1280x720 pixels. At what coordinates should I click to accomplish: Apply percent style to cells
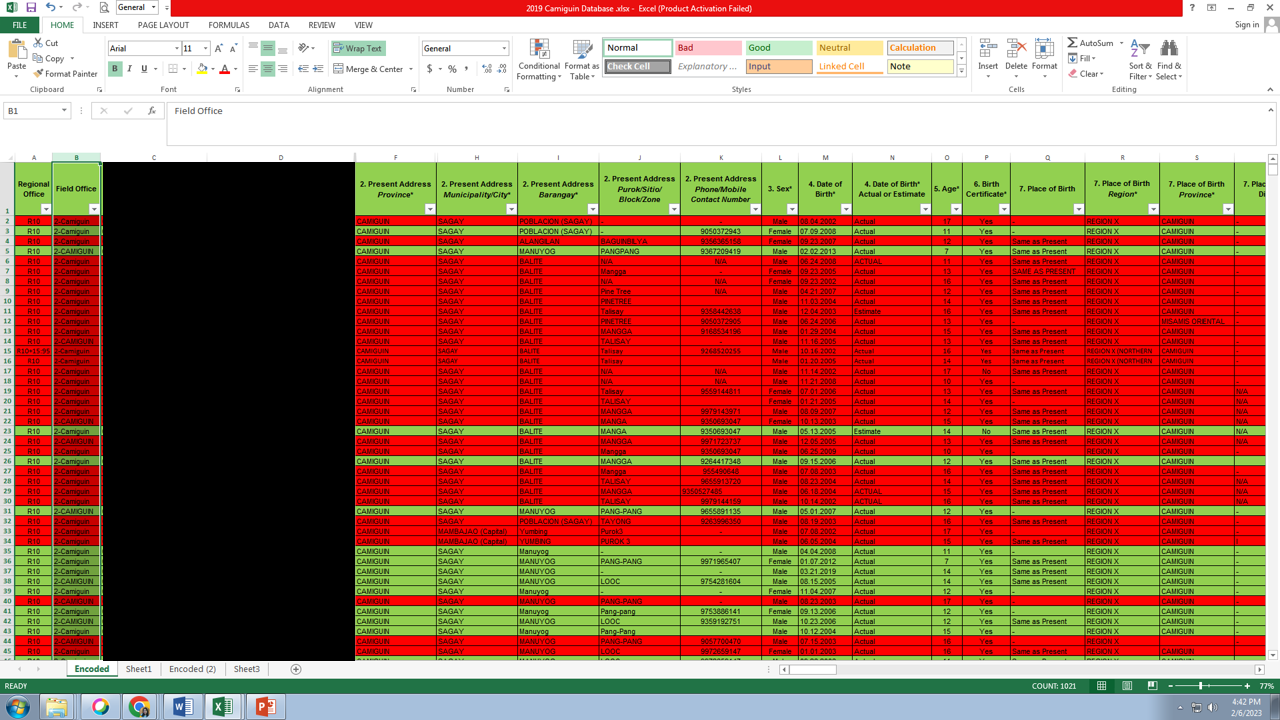452,69
